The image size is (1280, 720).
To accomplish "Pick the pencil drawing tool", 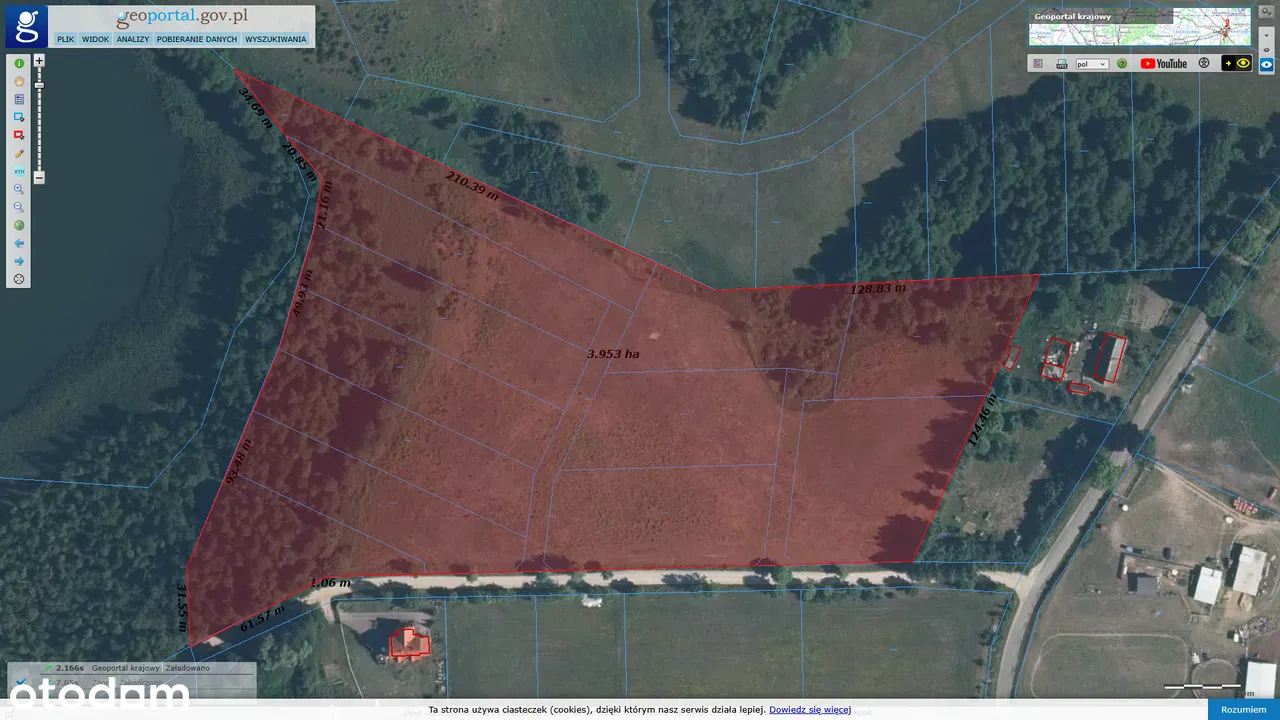I will (x=19, y=154).
